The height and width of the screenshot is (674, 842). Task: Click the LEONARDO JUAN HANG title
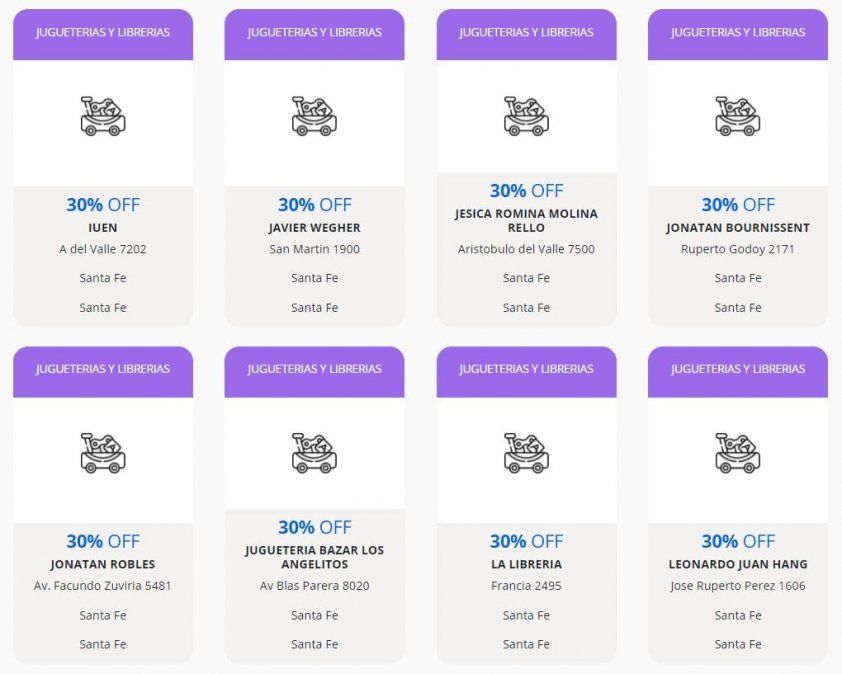[x=738, y=565]
